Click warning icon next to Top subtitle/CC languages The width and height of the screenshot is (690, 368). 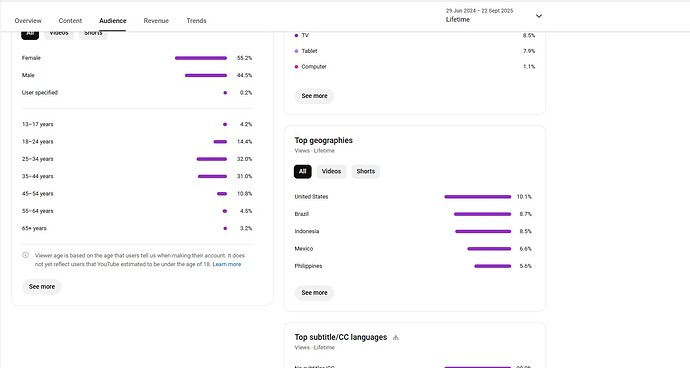click(x=396, y=338)
